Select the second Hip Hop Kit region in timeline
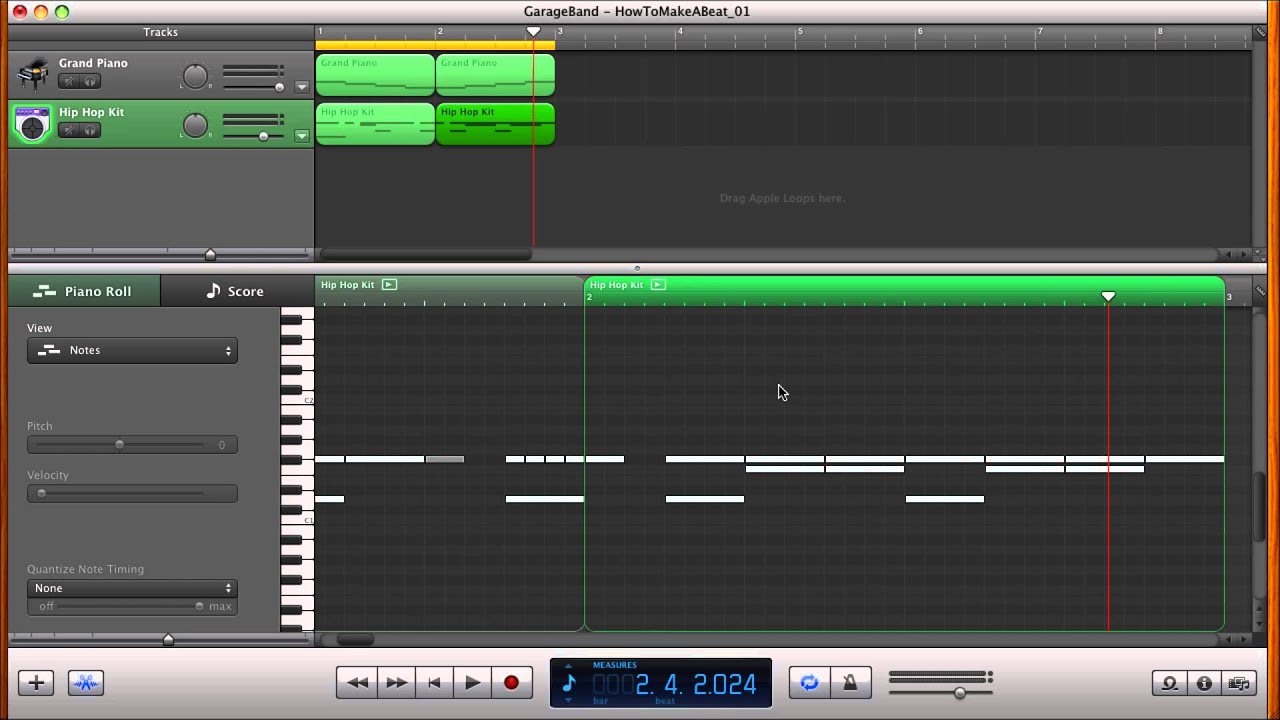 (495, 124)
